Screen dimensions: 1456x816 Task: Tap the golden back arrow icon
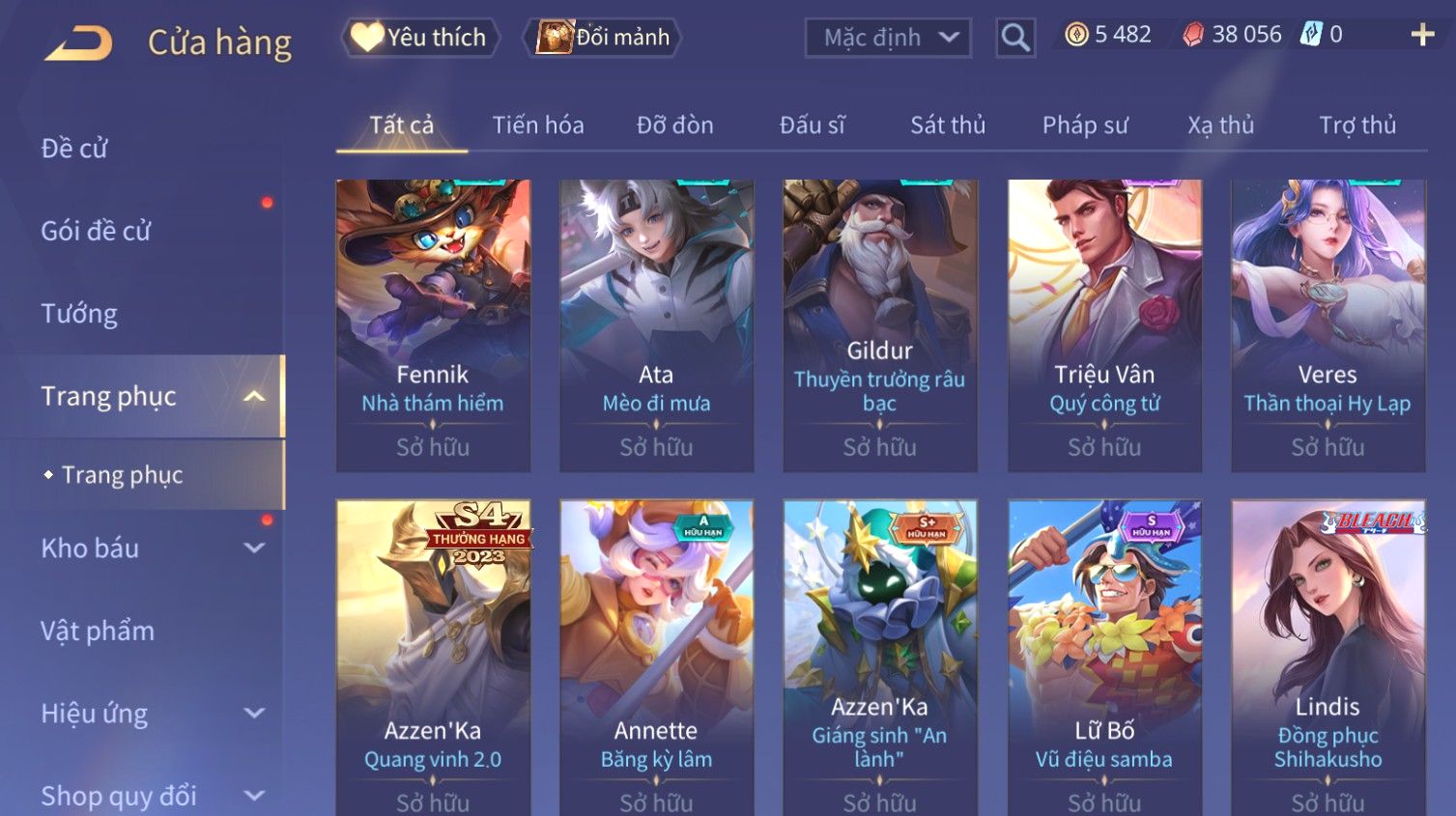click(79, 43)
